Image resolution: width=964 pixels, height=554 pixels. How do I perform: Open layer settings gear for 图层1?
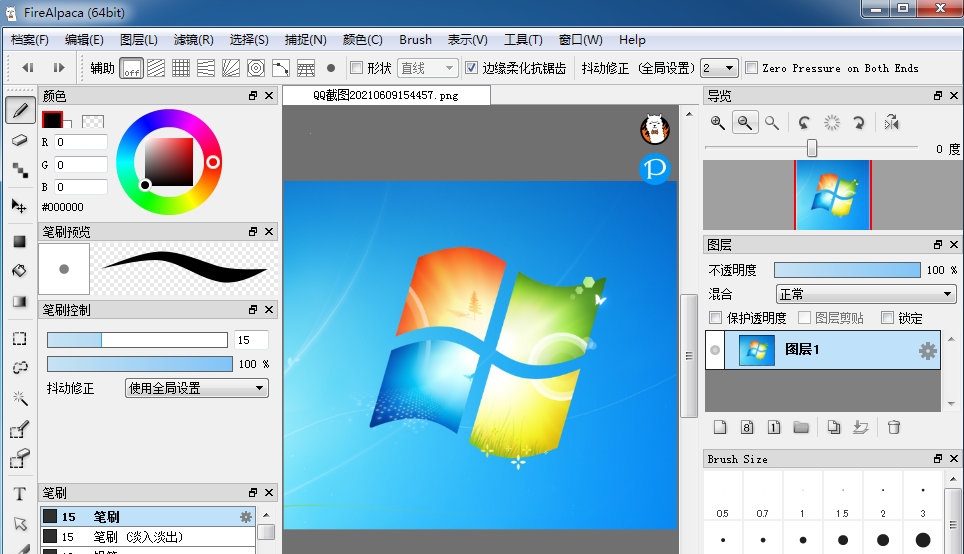click(927, 351)
